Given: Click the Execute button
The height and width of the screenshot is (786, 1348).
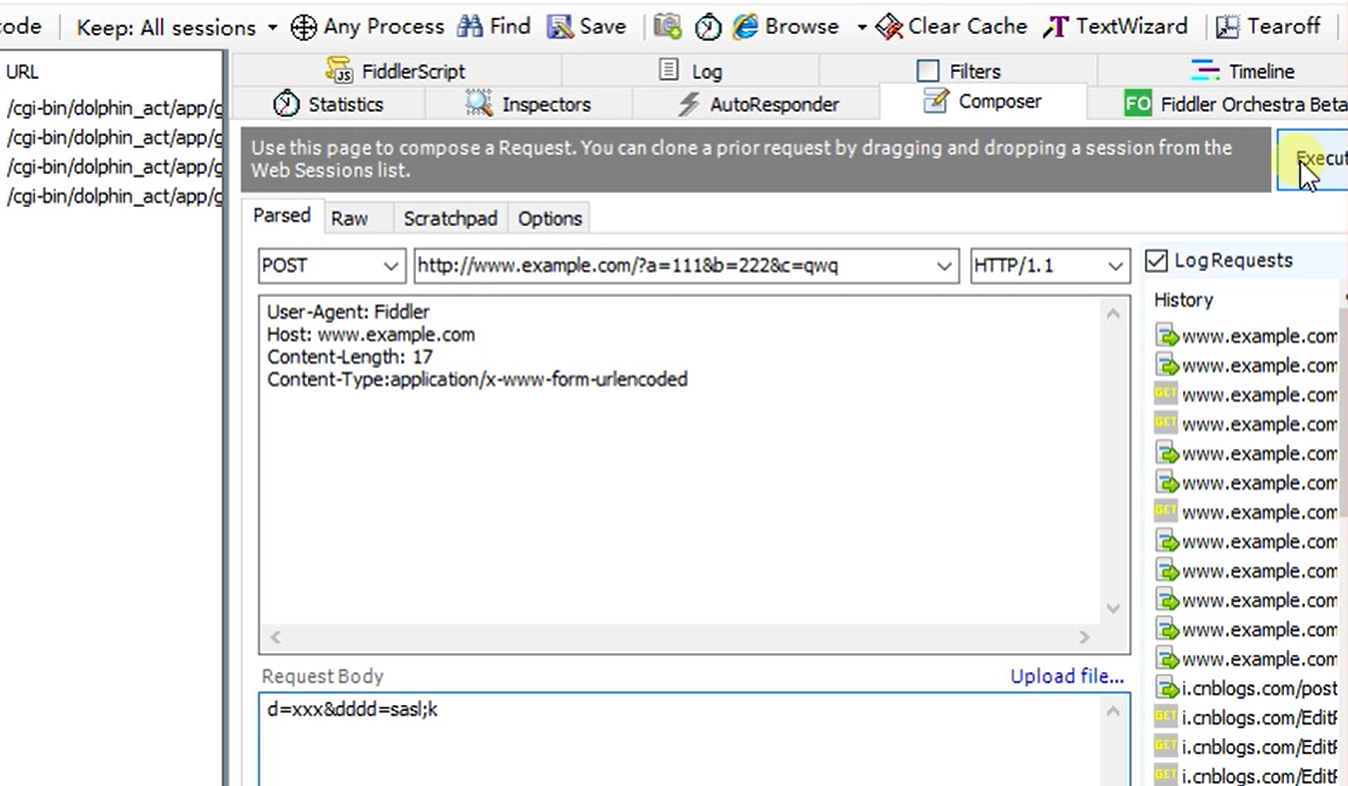Looking at the screenshot, I should (1314, 159).
